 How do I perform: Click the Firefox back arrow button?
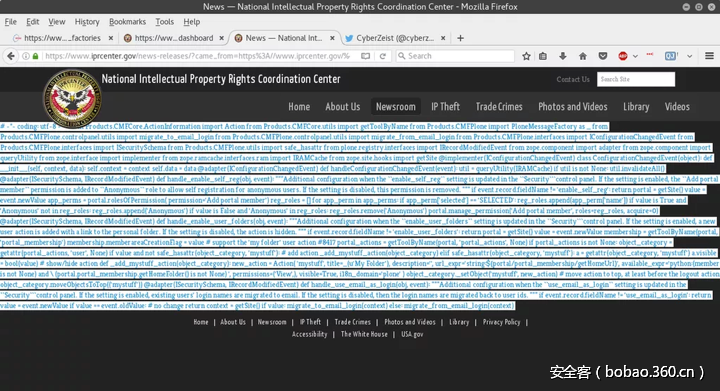click(11, 56)
